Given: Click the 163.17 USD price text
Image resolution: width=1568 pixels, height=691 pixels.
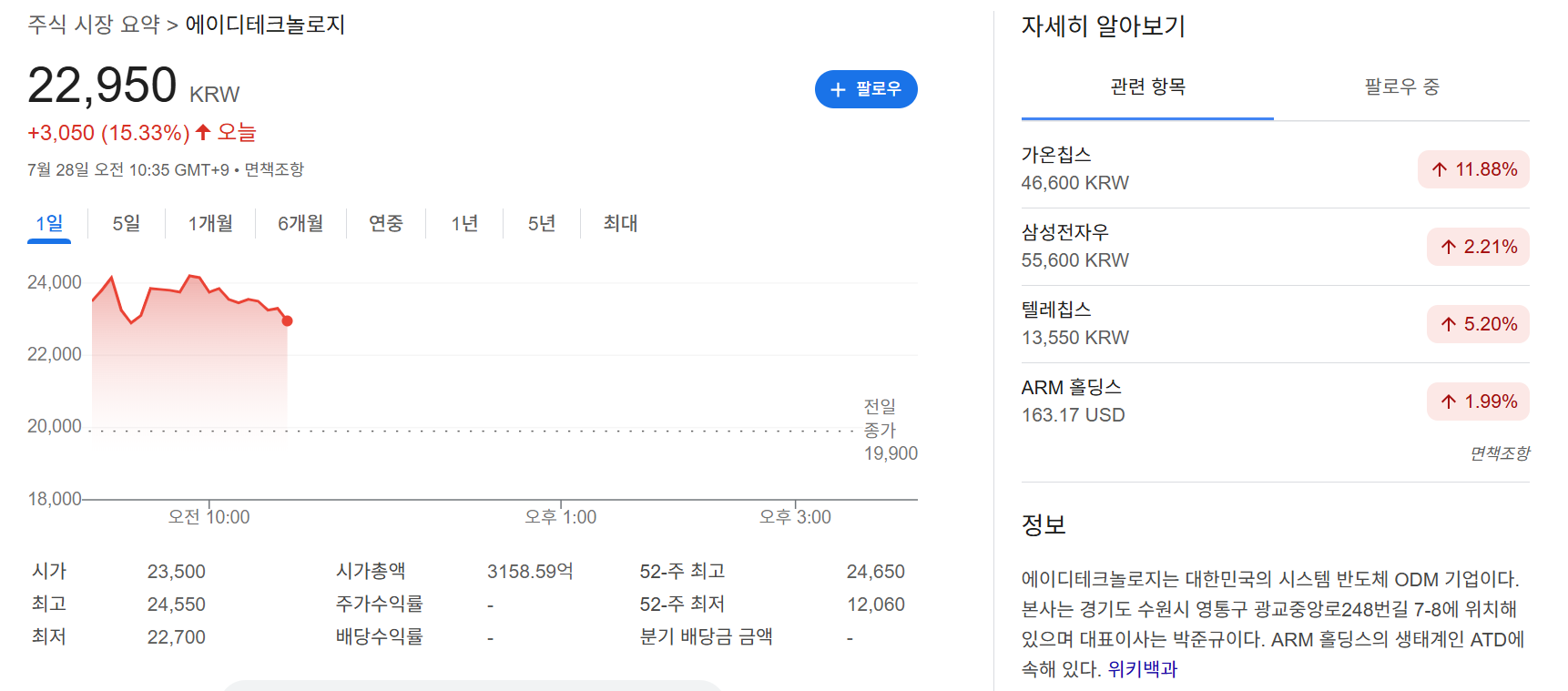Looking at the screenshot, I should pyautogui.click(x=1074, y=415).
